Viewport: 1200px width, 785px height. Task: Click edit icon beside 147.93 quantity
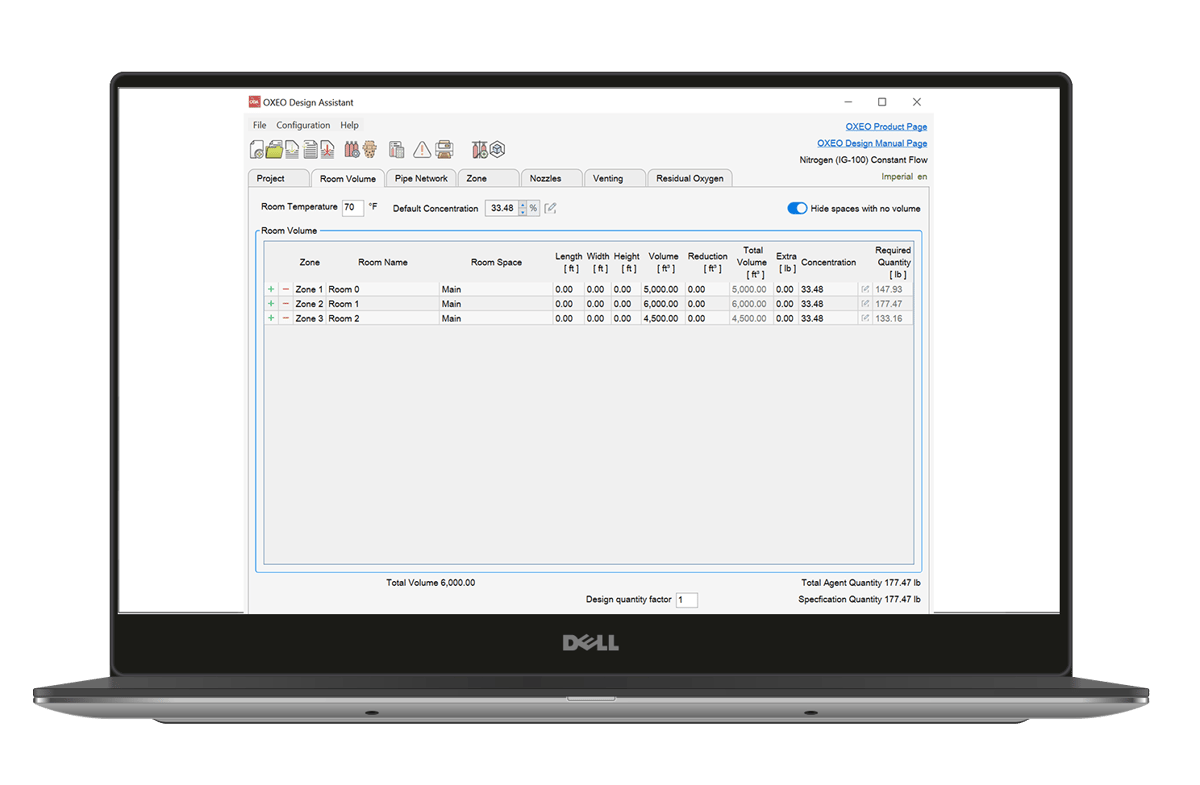coord(865,289)
